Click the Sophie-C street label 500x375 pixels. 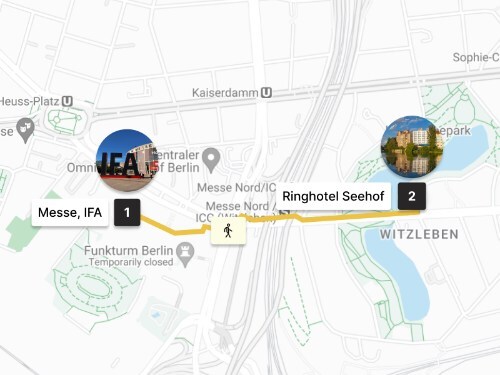coord(476,57)
